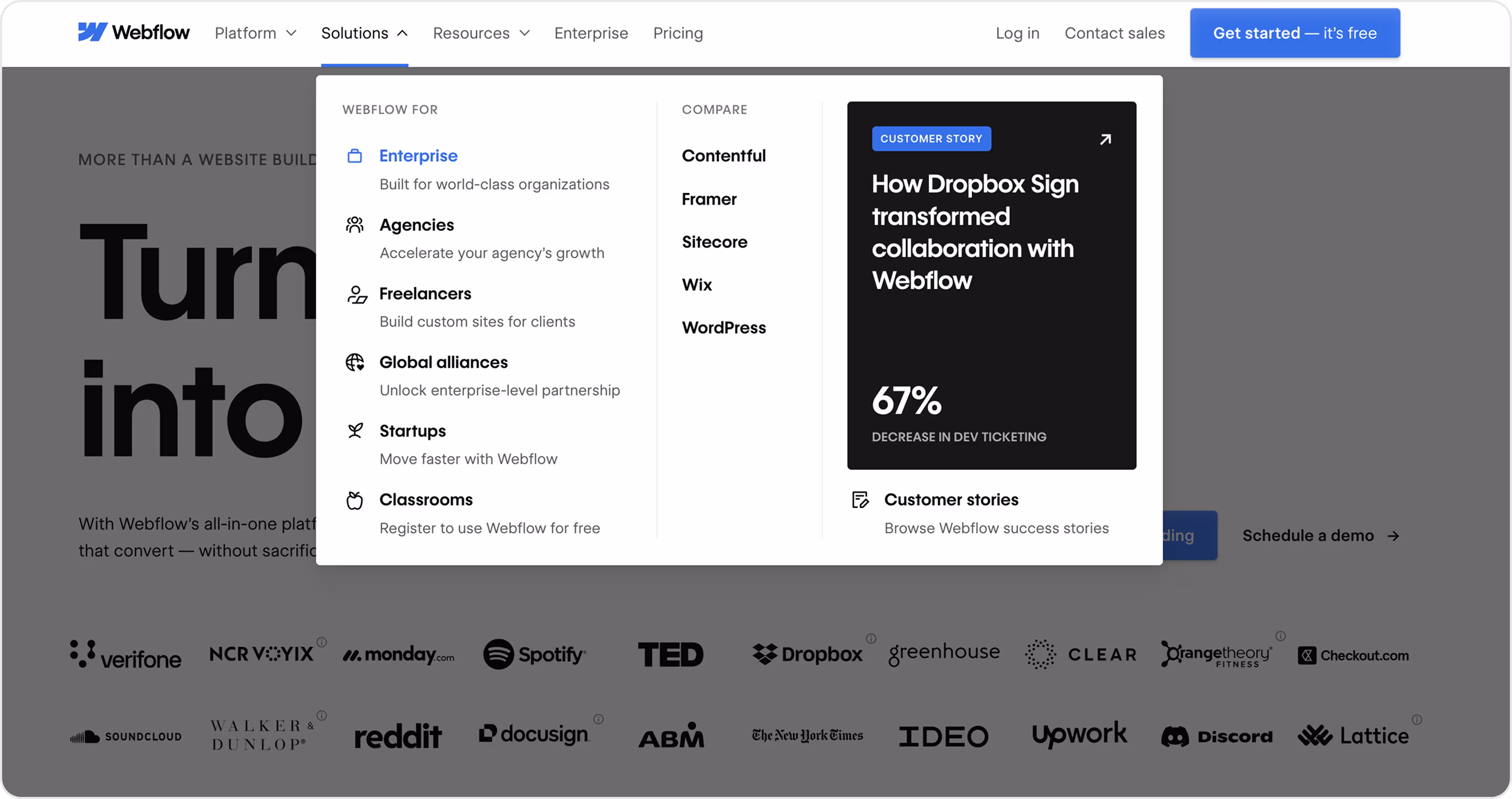This screenshot has height=799, width=1512.
Task: Click the 67% statistic on the story card
Action: 906,401
